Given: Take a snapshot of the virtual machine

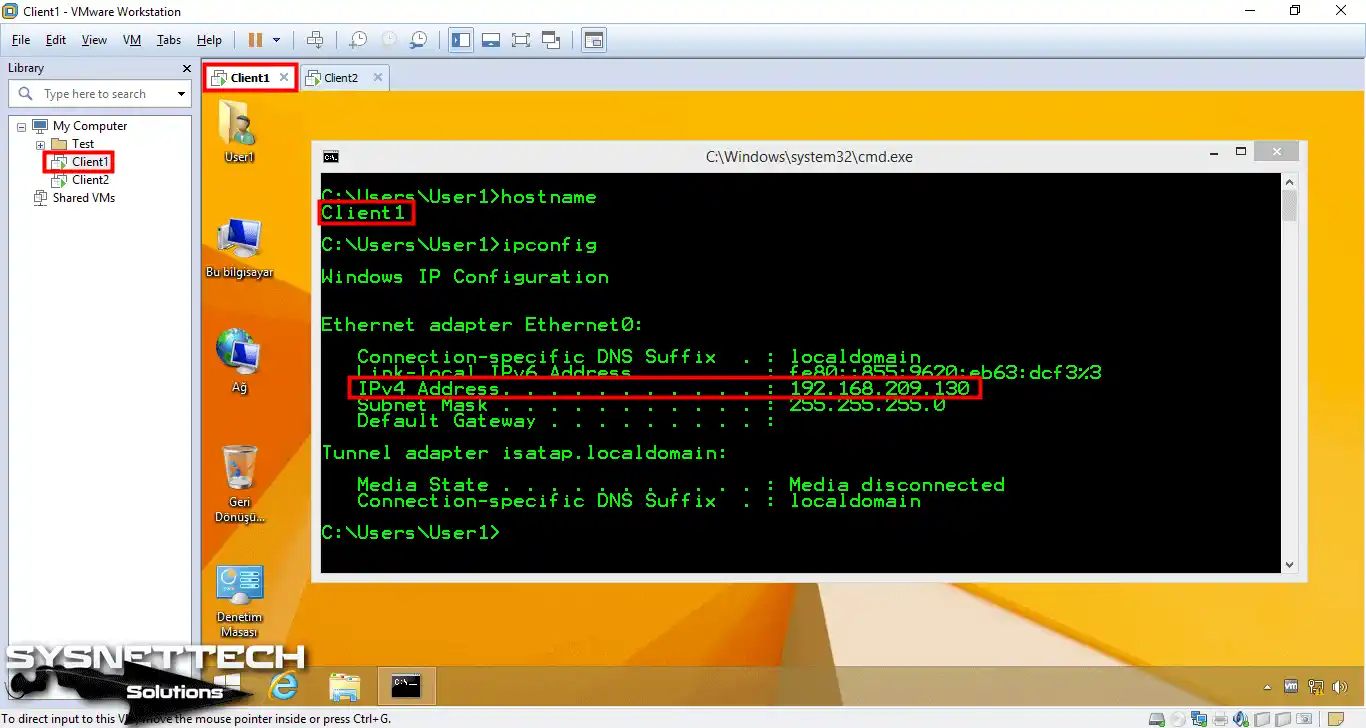Looking at the screenshot, I should (x=357, y=40).
